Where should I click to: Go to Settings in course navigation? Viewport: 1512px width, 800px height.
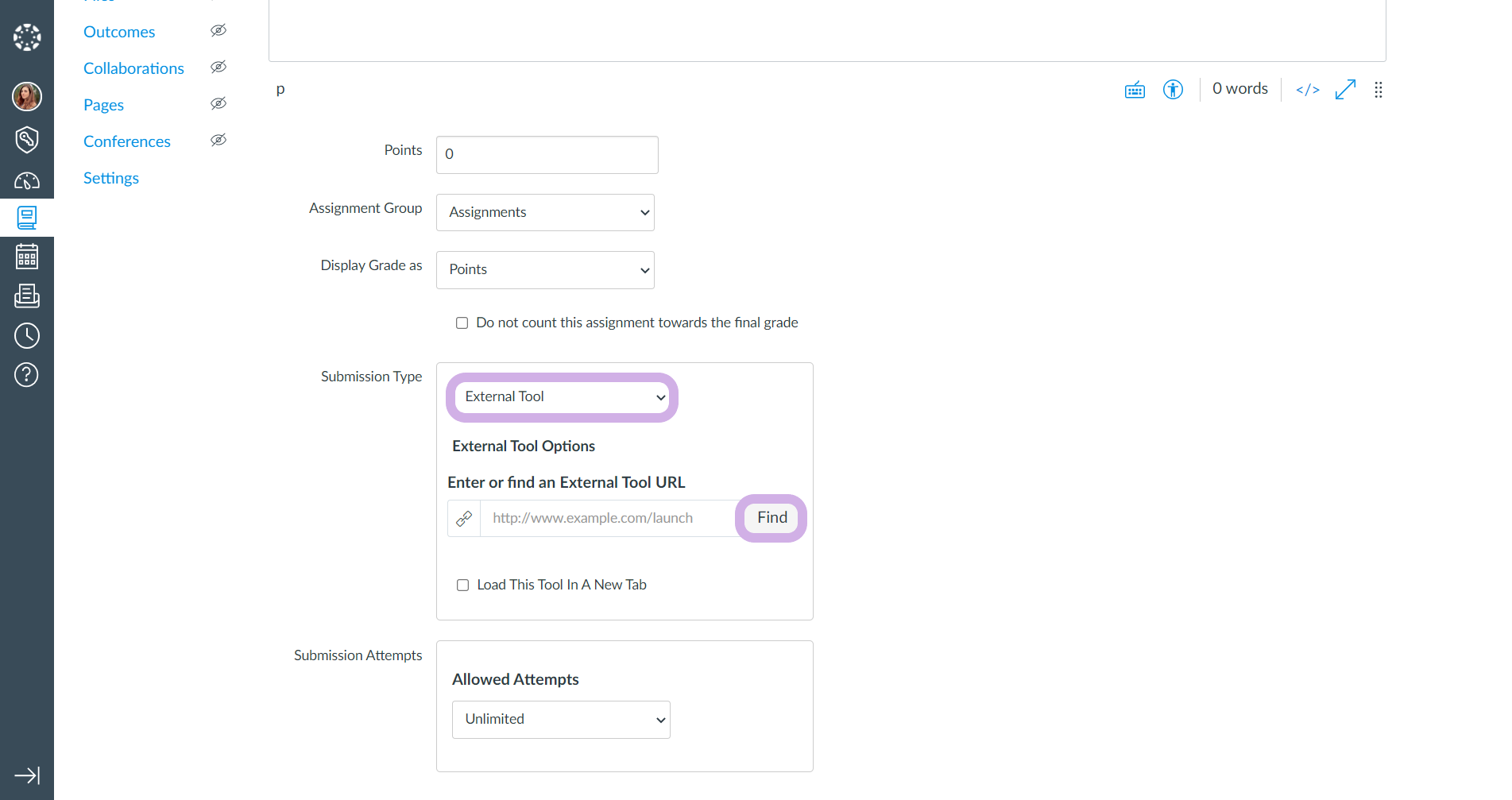tap(111, 178)
